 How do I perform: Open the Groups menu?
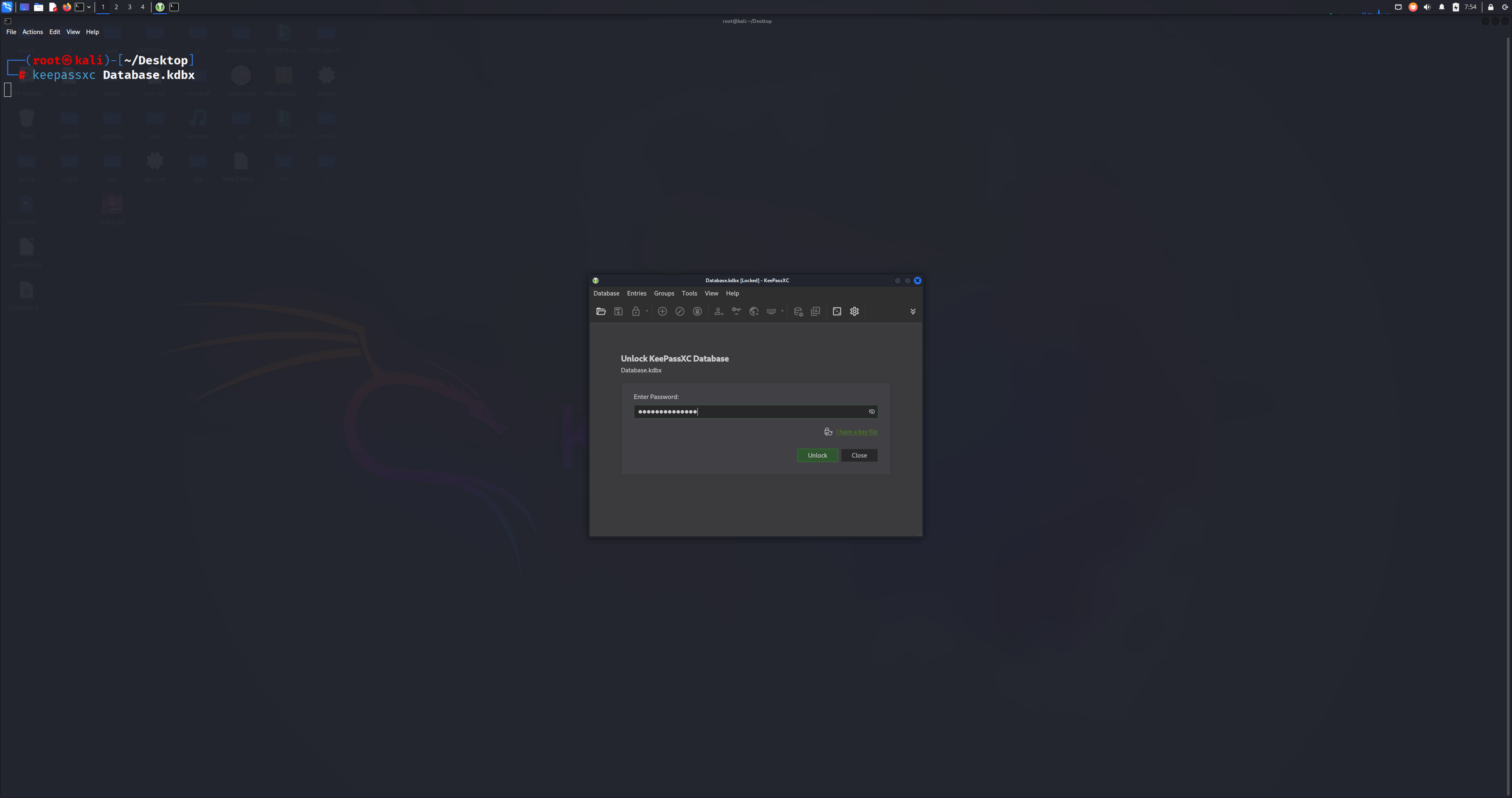pyautogui.click(x=664, y=293)
